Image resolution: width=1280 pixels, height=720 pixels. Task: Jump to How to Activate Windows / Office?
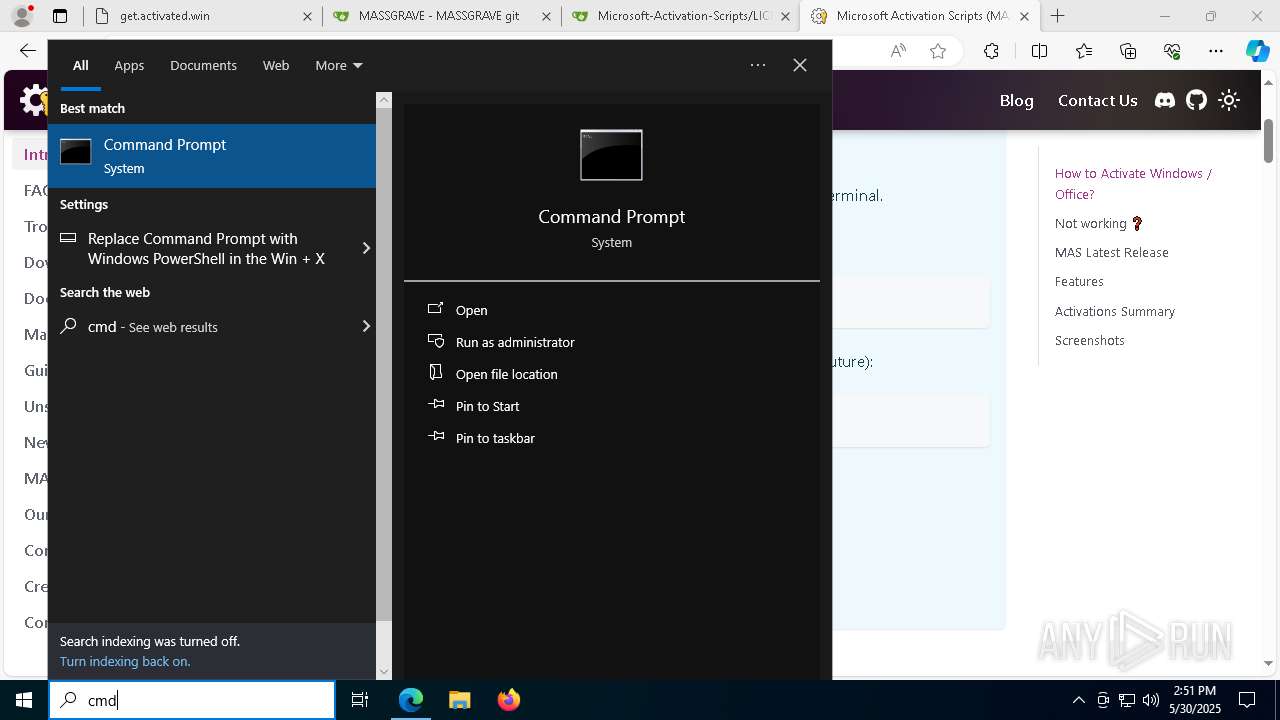(x=1133, y=184)
